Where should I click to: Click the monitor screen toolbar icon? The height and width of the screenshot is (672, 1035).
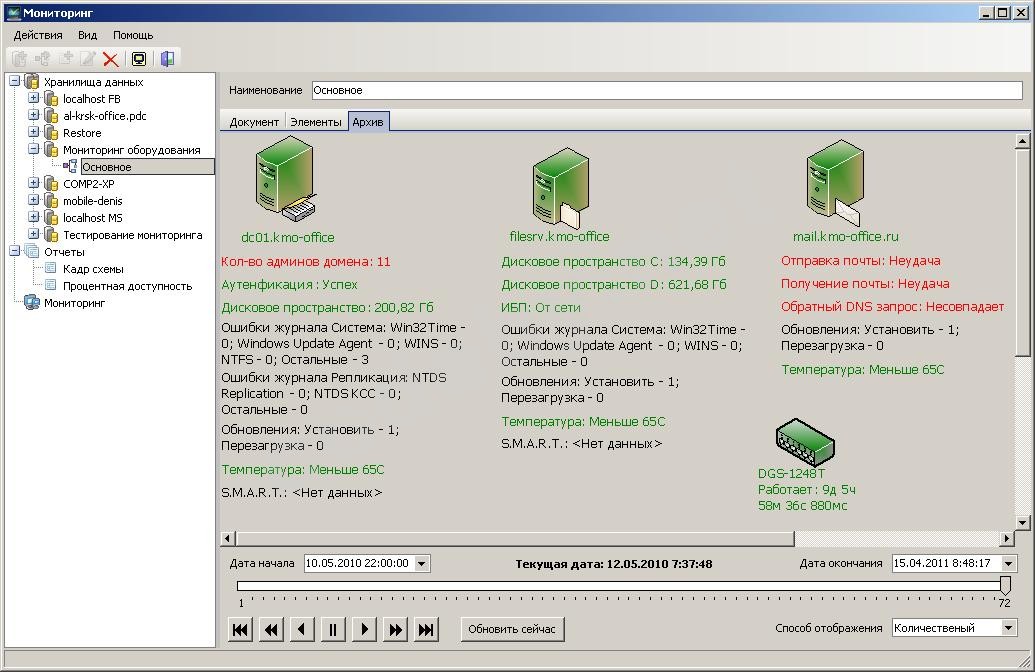pyautogui.click(x=139, y=59)
